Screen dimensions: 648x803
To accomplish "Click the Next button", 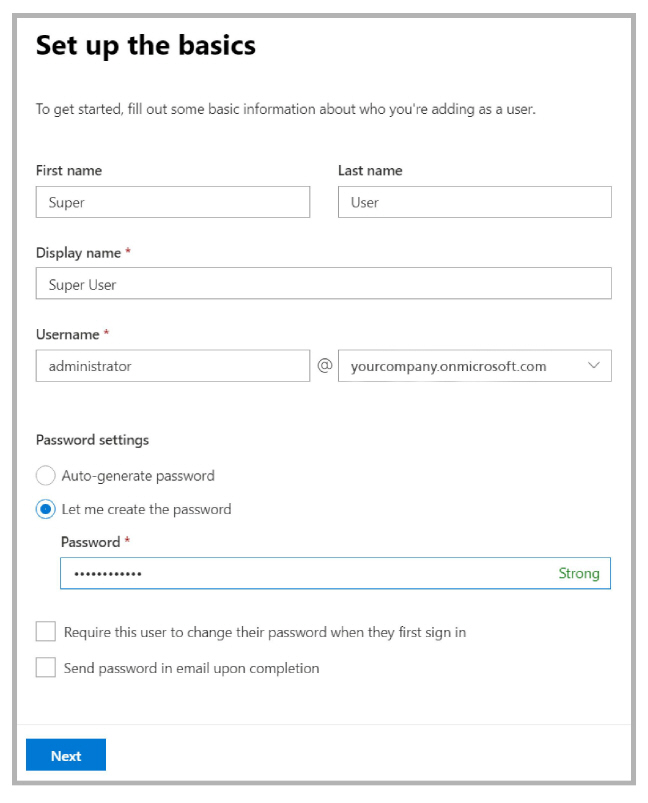I will pos(66,755).
